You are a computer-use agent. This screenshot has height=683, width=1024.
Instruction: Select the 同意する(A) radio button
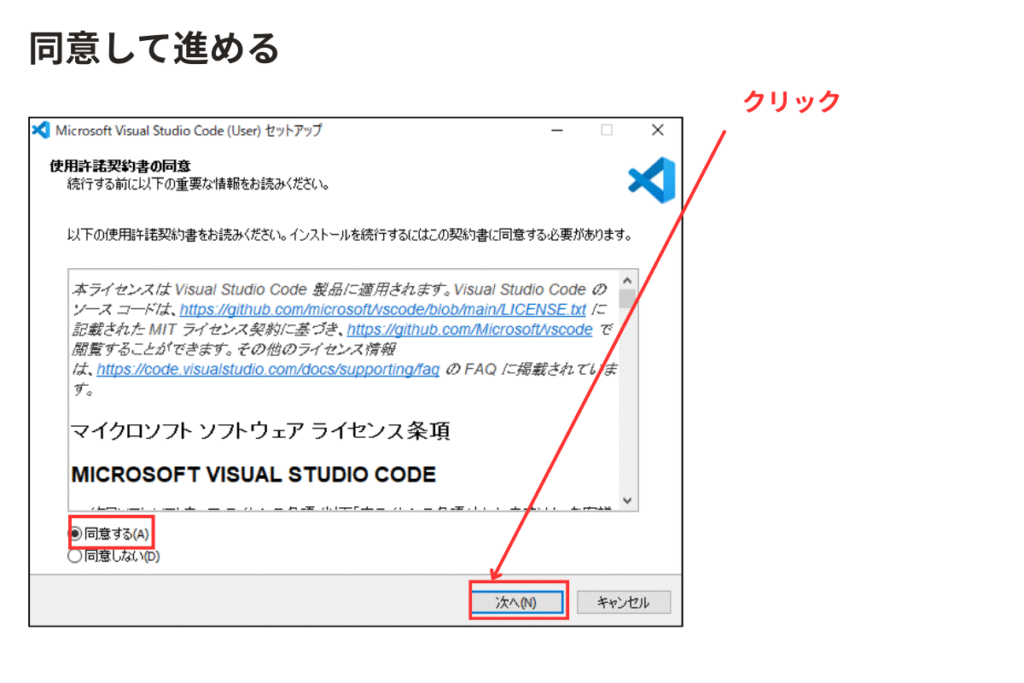pyautogui.click(x=75, y=534)
